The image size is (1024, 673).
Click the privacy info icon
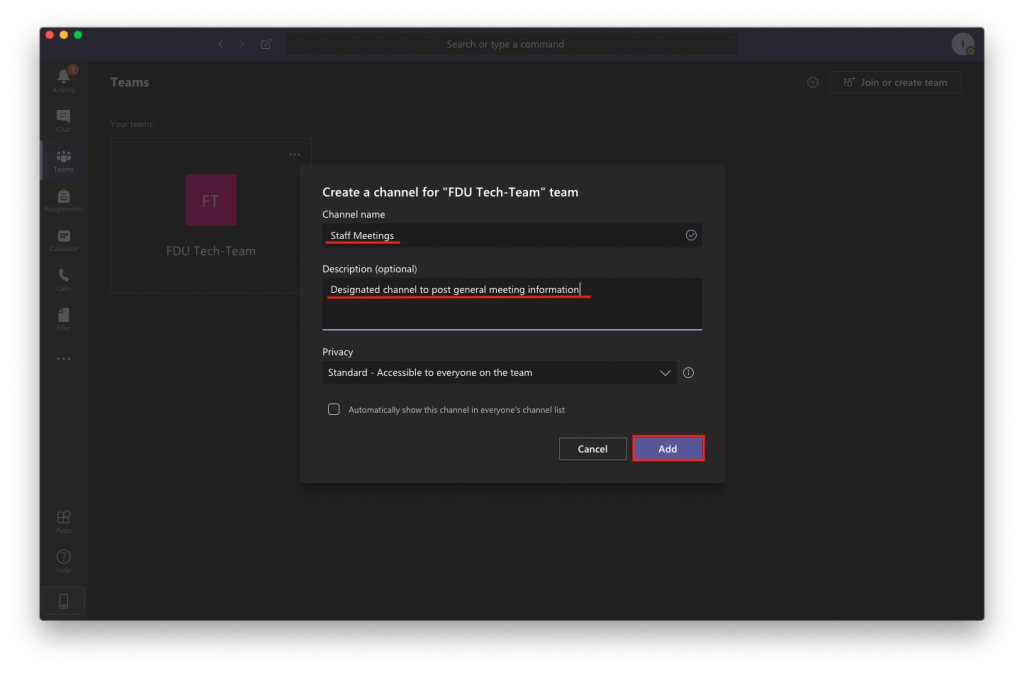tap(688, 373)
